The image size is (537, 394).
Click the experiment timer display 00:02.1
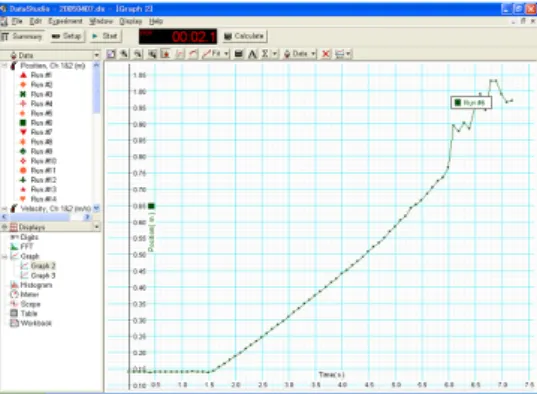click(x=178, y=36)
